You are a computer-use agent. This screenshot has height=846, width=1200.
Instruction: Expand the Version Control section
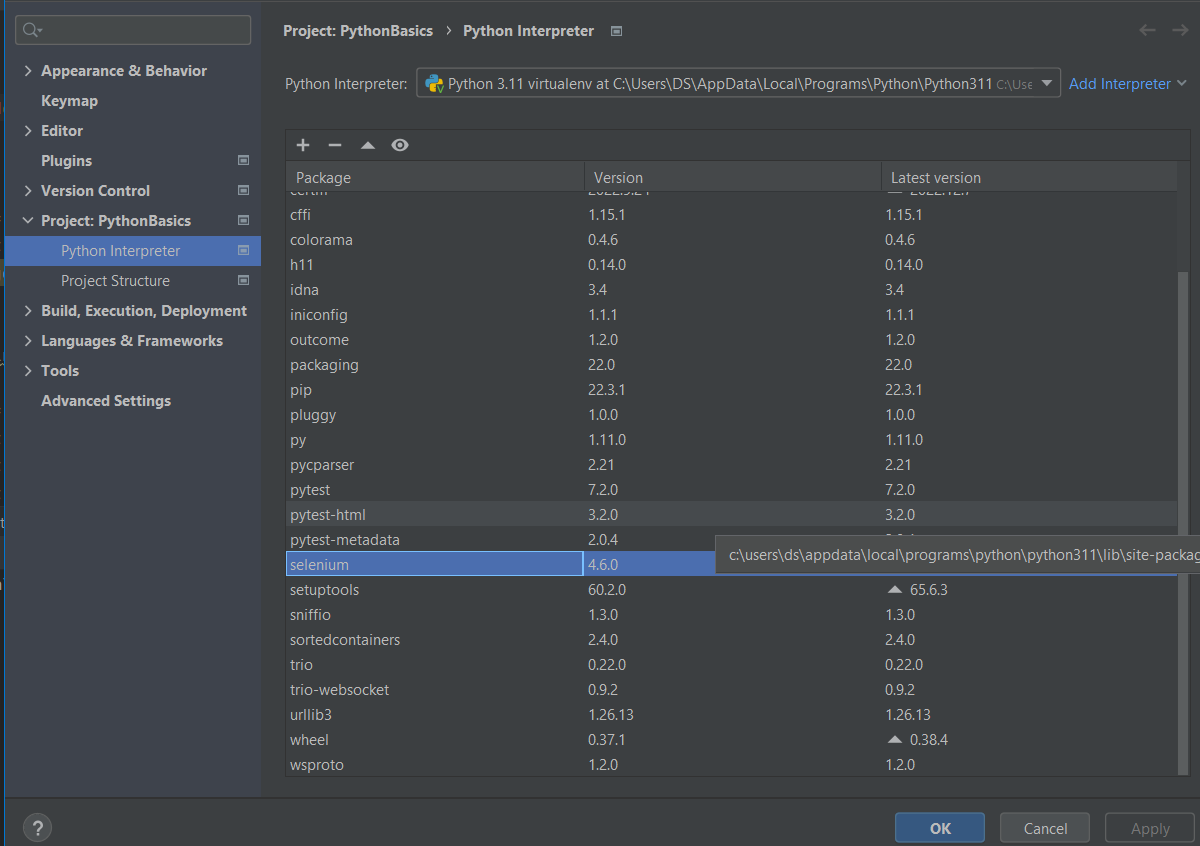pyautogui.click(x=27, y=191)
